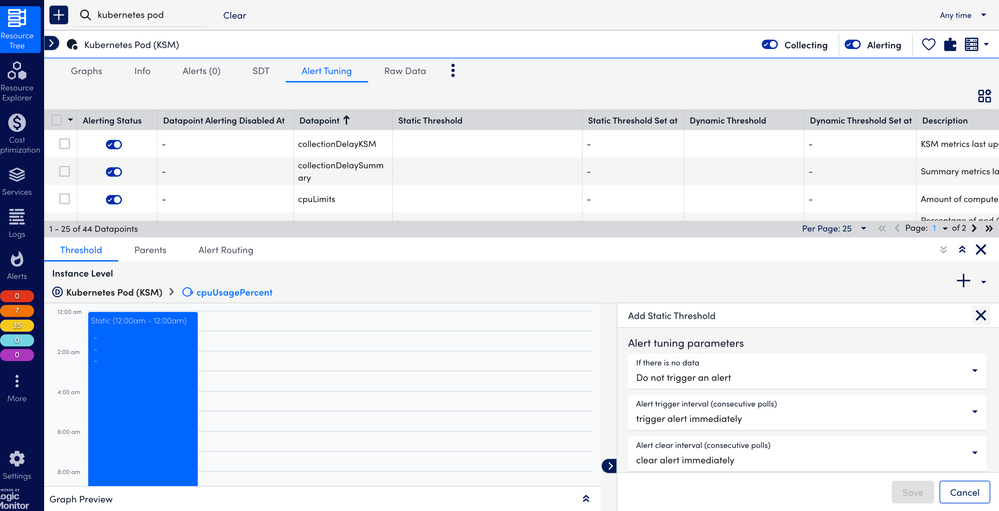The height and width of the screenshot is (511, 999).
Task: Switch to the Info tab
Action: click(x=142, y=71)
